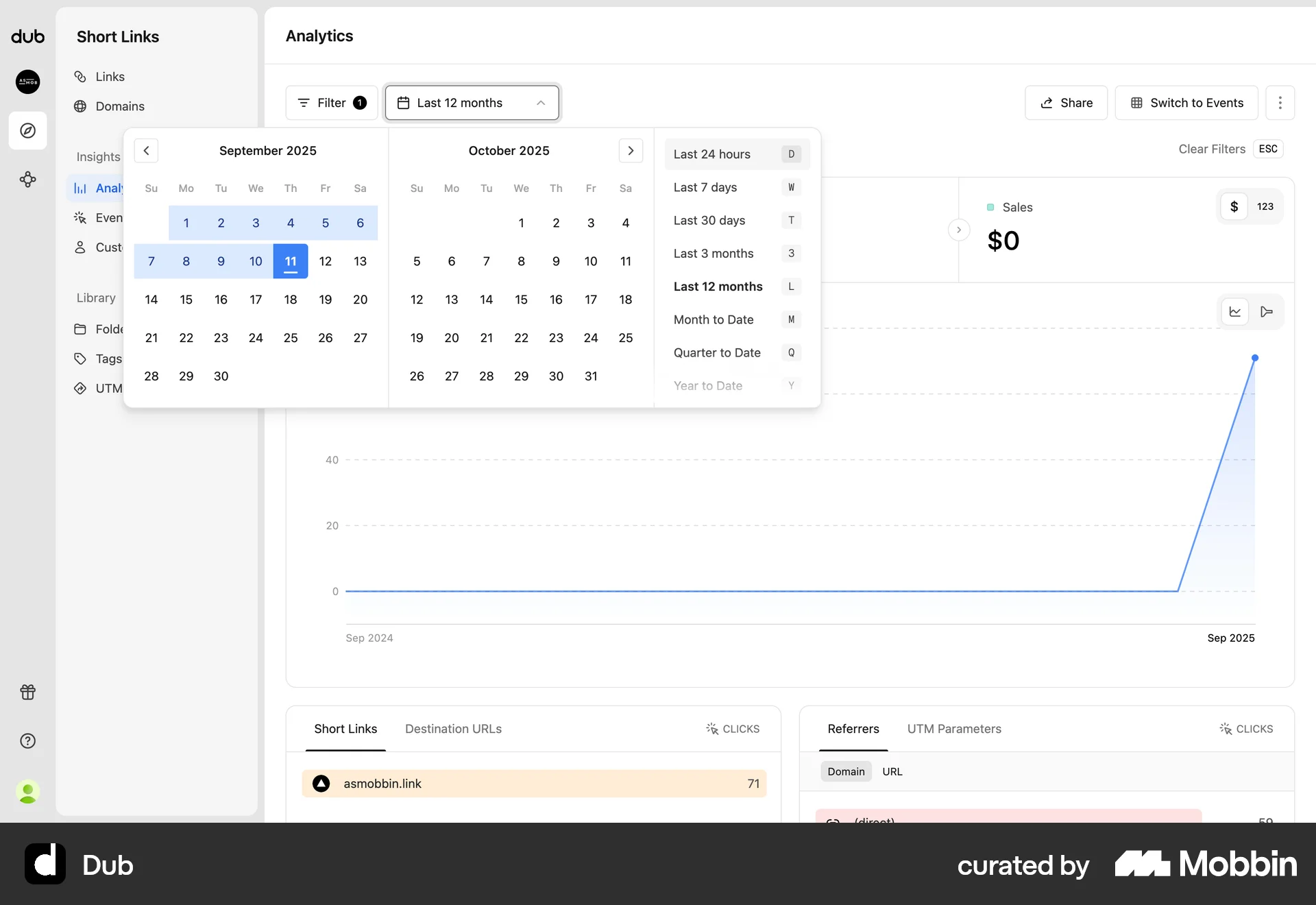Open the compass navigation icon in sidebar

coord(27,130)
